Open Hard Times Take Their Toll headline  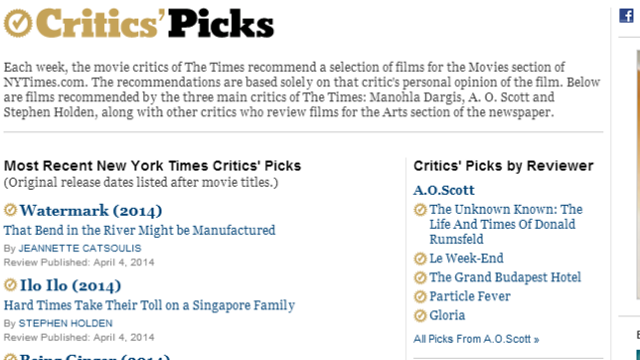pos(149,305)
